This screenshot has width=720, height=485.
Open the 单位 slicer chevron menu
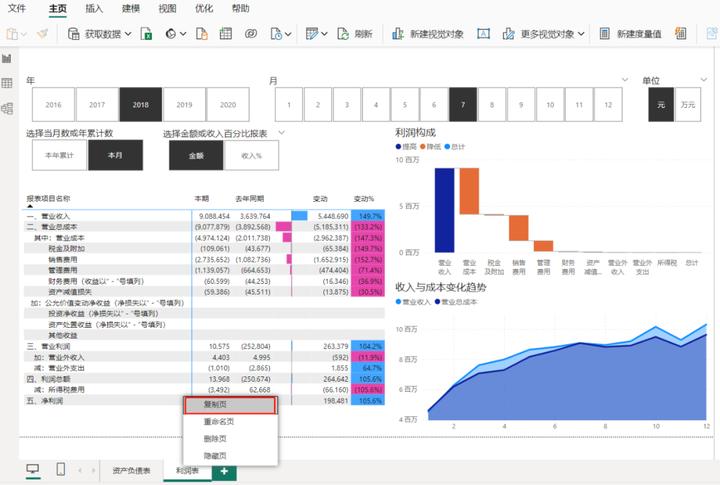pyautogui.click(x=703, y=79)
